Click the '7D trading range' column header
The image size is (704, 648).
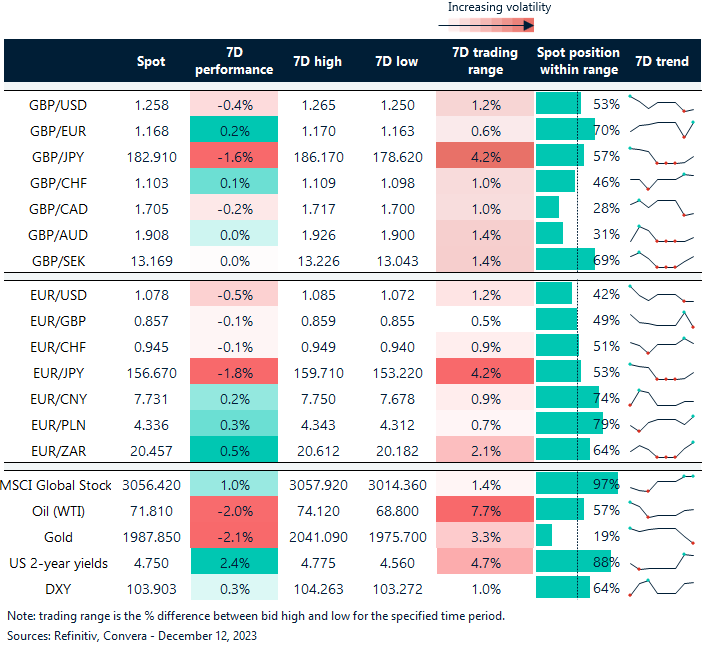click(x=485, y=61)
